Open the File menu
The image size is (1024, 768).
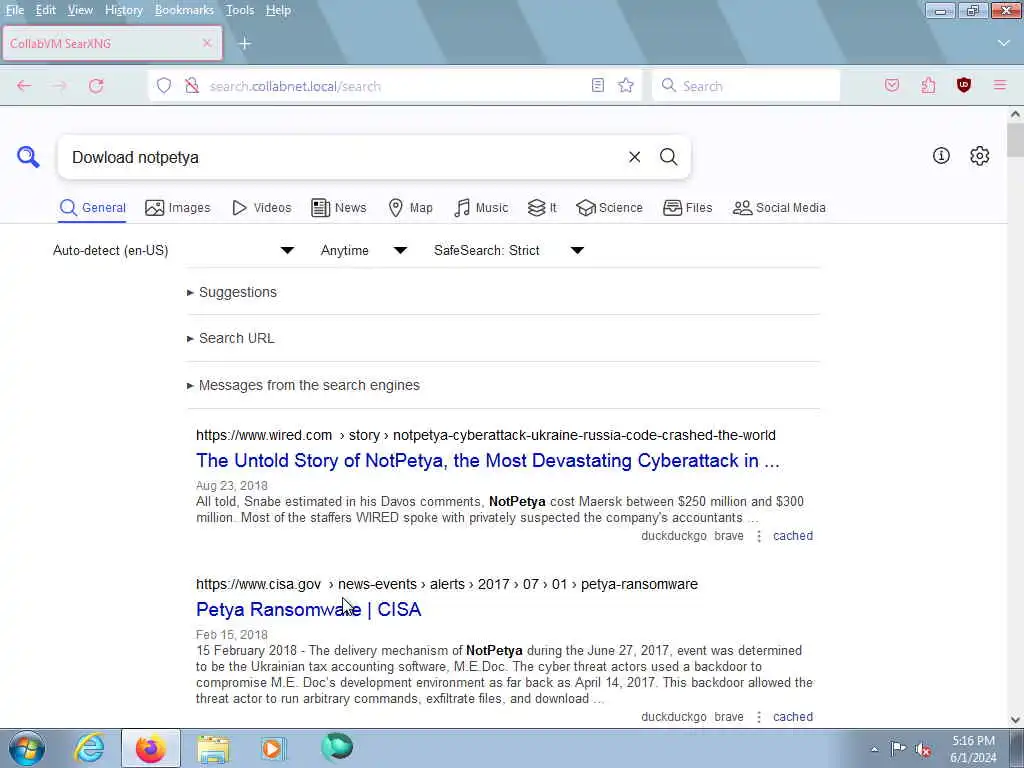(x=15, y=10)
